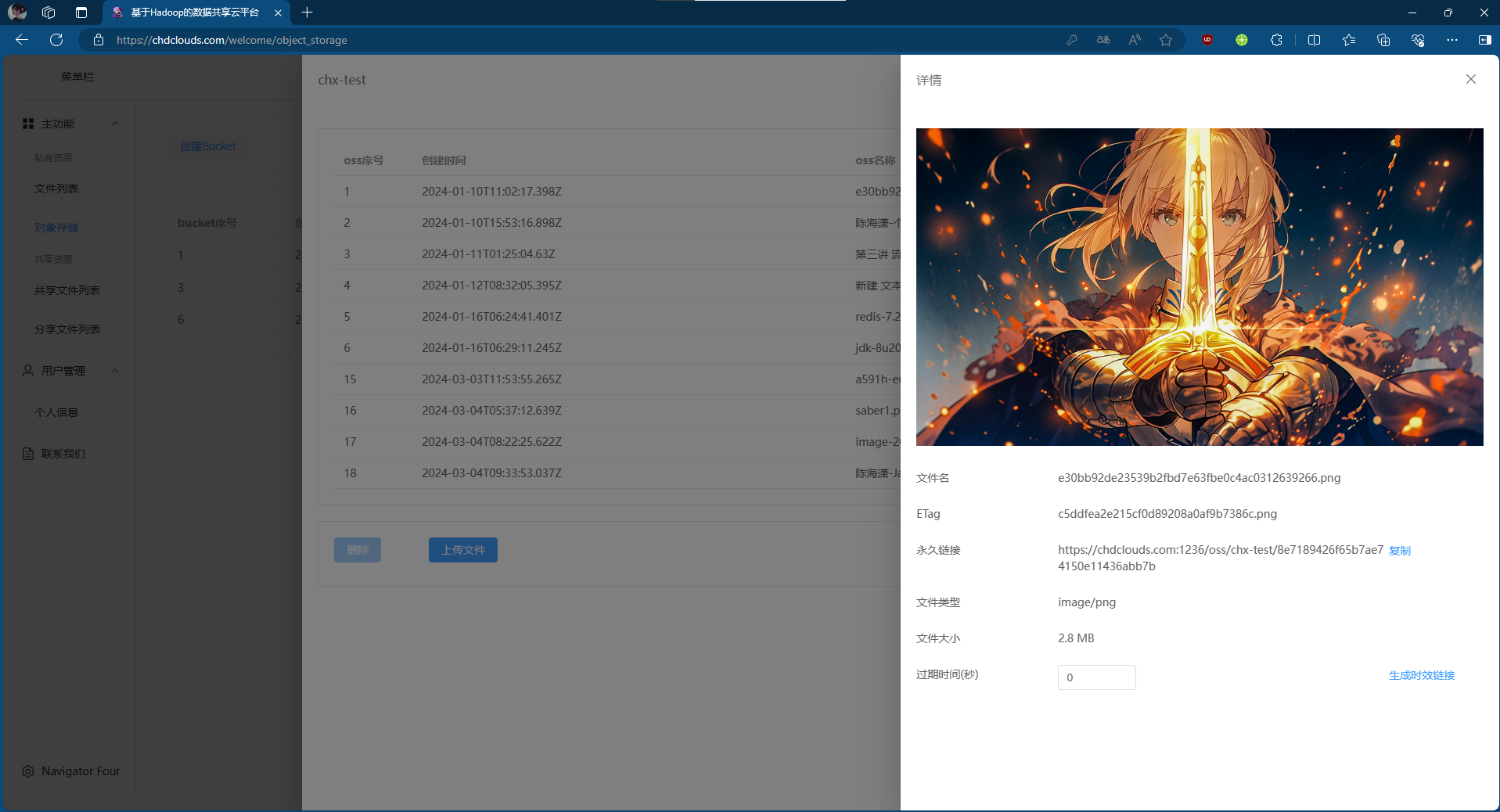Click the 上传文件 button
Image resolution: width=1500 pixels, height=812 pixels.
(463, 550)
